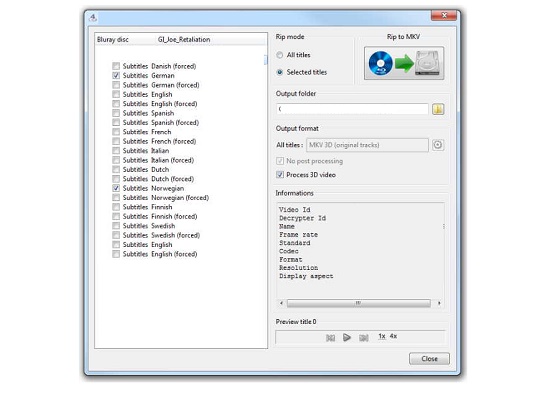Check Subtitles Italian (forced)

[x=116, y=160]
